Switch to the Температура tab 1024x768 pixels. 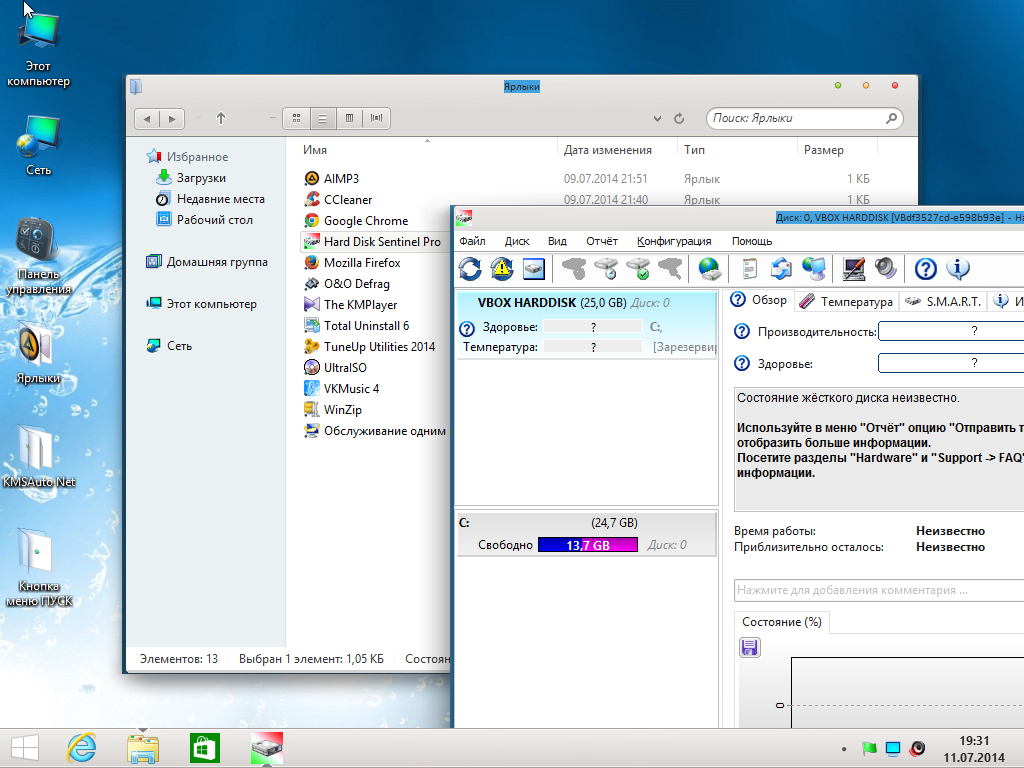coord(846,301)
